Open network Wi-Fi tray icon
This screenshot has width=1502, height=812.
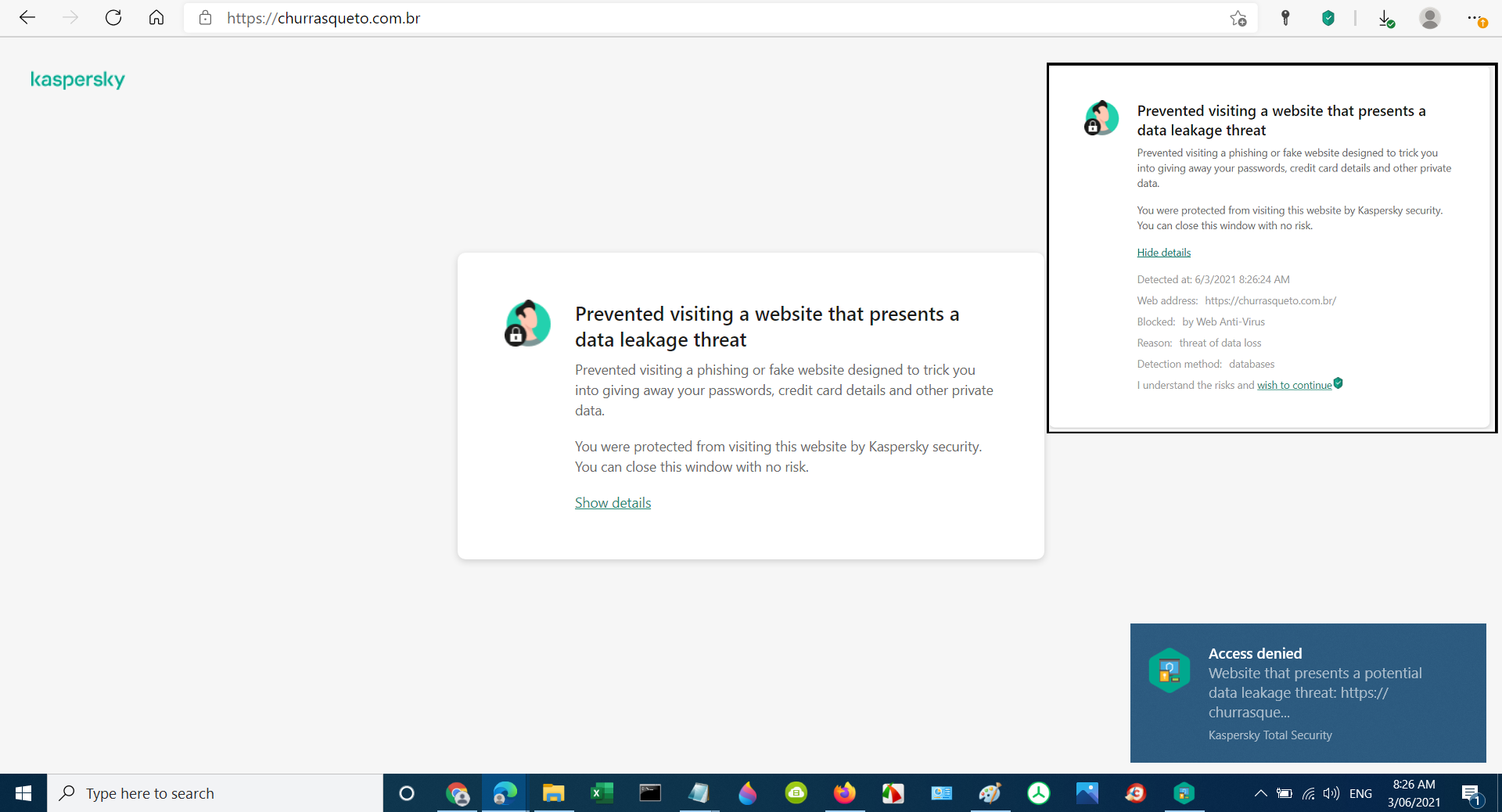[1308, 793]
